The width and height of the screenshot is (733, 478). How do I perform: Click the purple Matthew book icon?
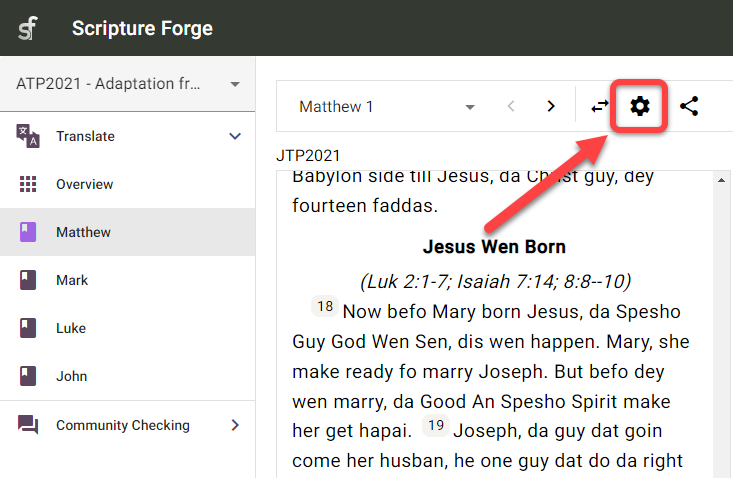(x=28, y=232)
